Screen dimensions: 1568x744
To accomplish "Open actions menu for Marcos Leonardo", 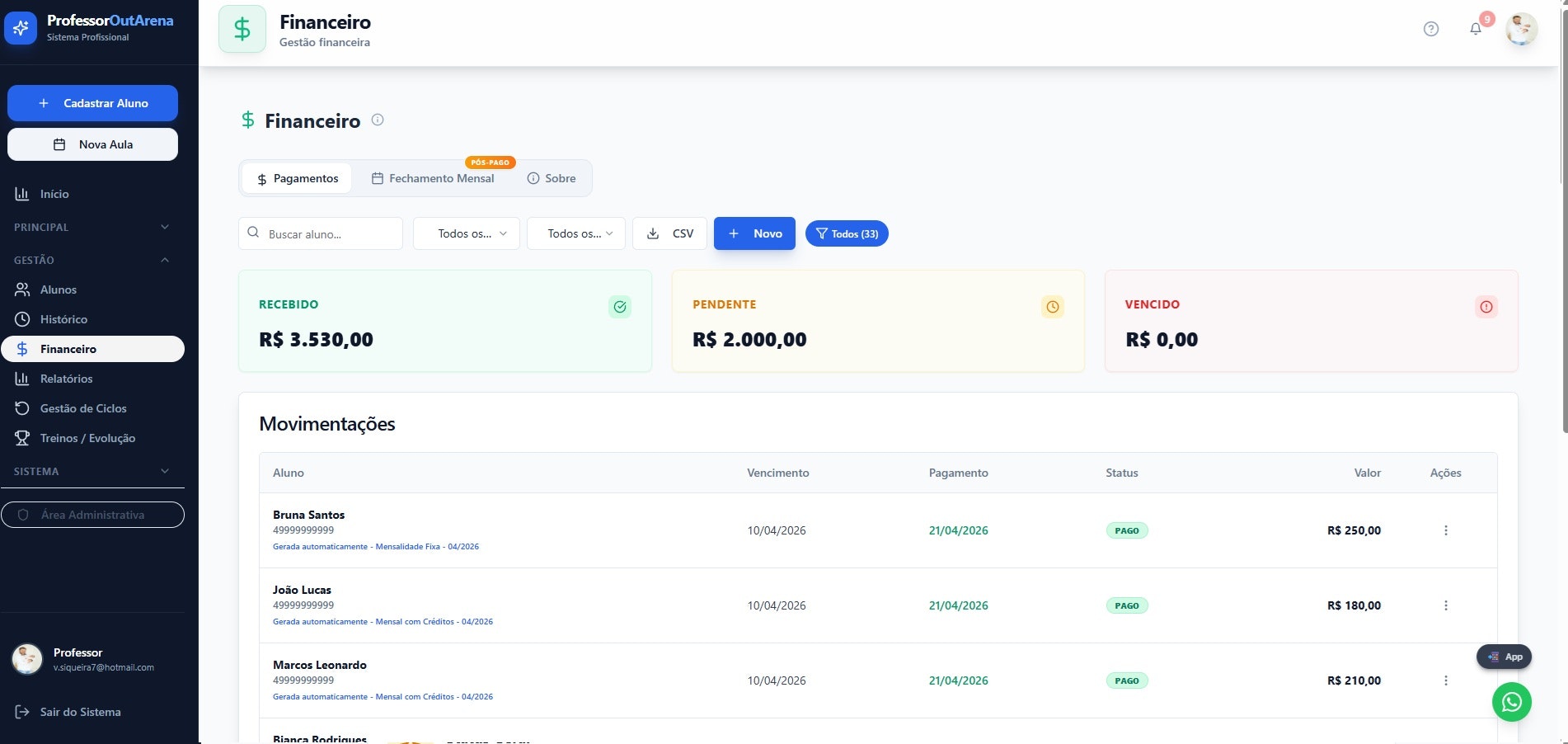I will 1446,680.
